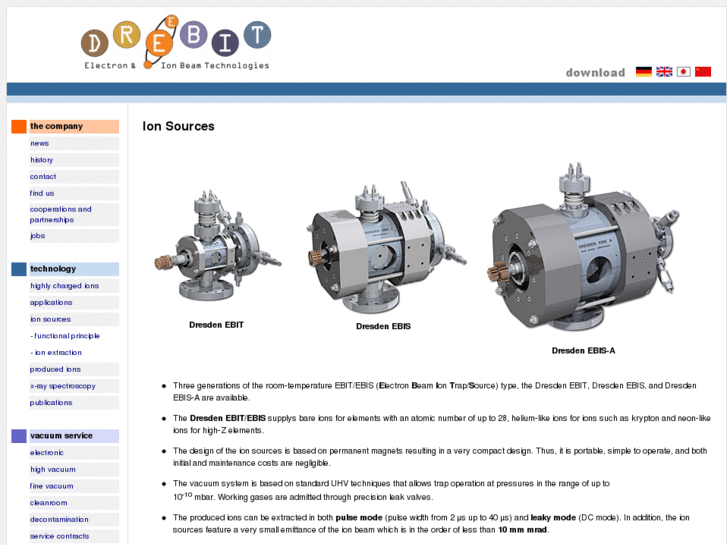Open the download link in header

point(595,73)
